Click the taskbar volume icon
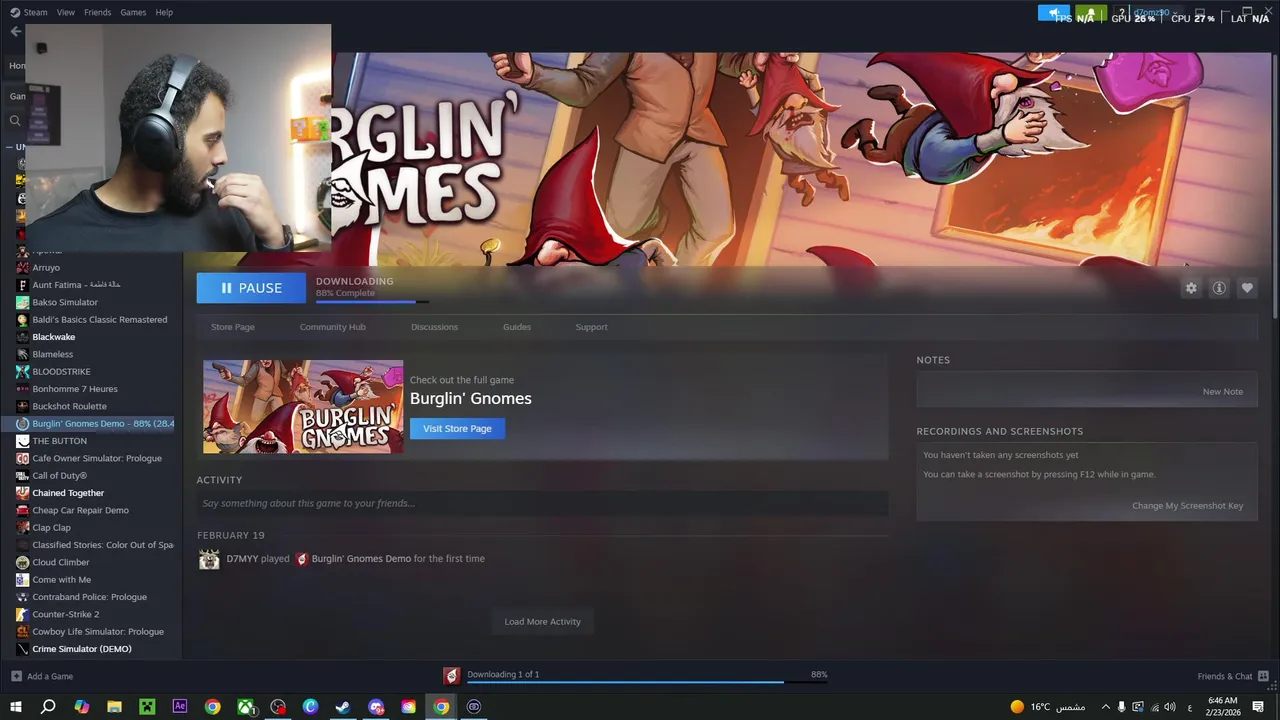 pos(1170,707)
